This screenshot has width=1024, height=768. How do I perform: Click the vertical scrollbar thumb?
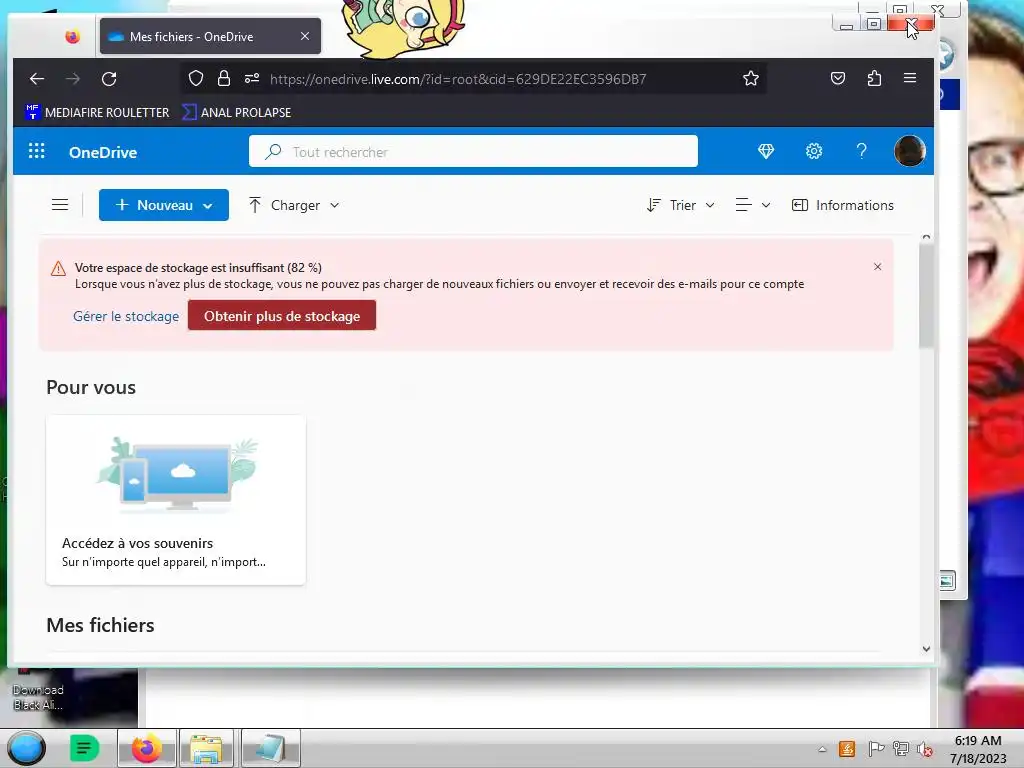pyautogui.click(x=926, y=296)
